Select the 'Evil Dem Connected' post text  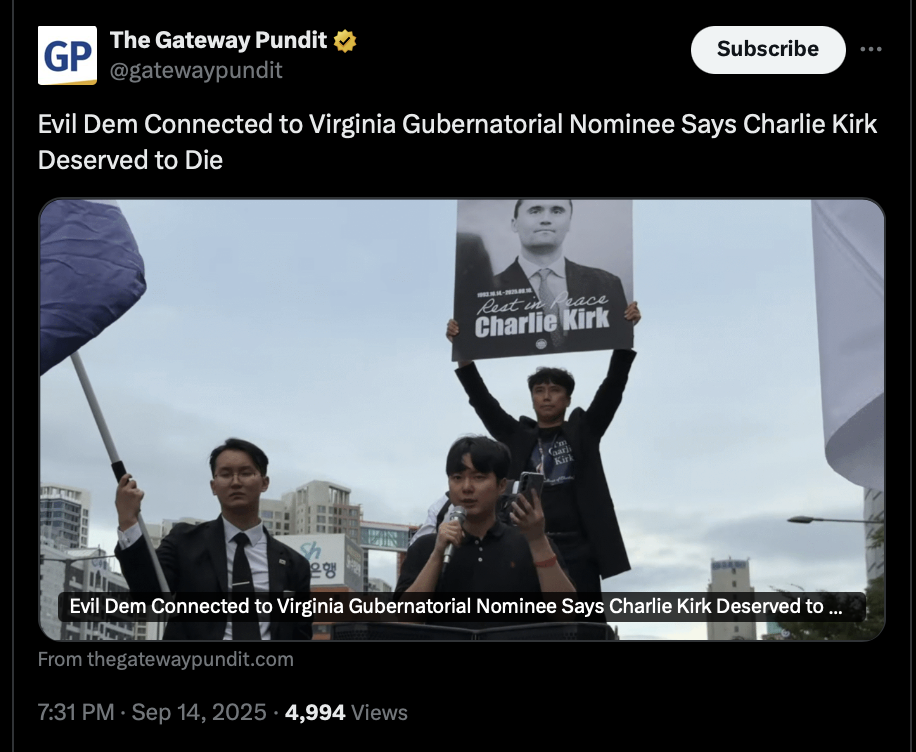click(457, 142)
